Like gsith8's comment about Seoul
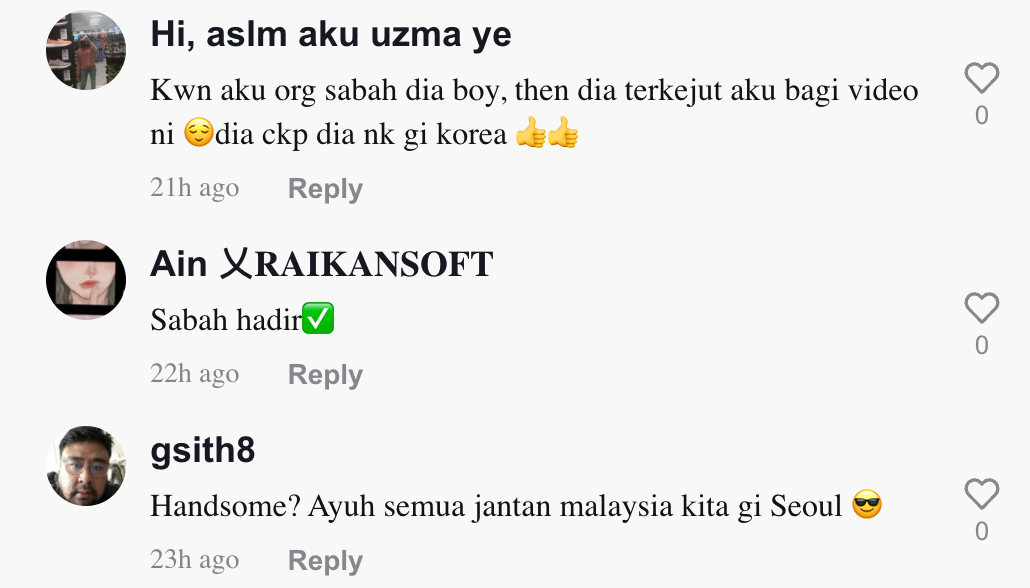The image size is (1030, 588). pos(981,494)
